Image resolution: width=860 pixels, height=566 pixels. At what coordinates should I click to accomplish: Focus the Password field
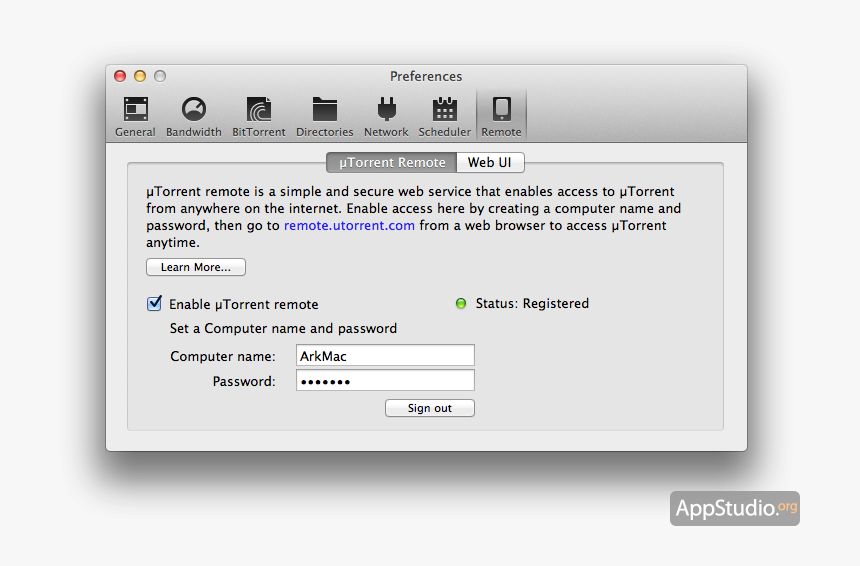[x=385, y=381]
